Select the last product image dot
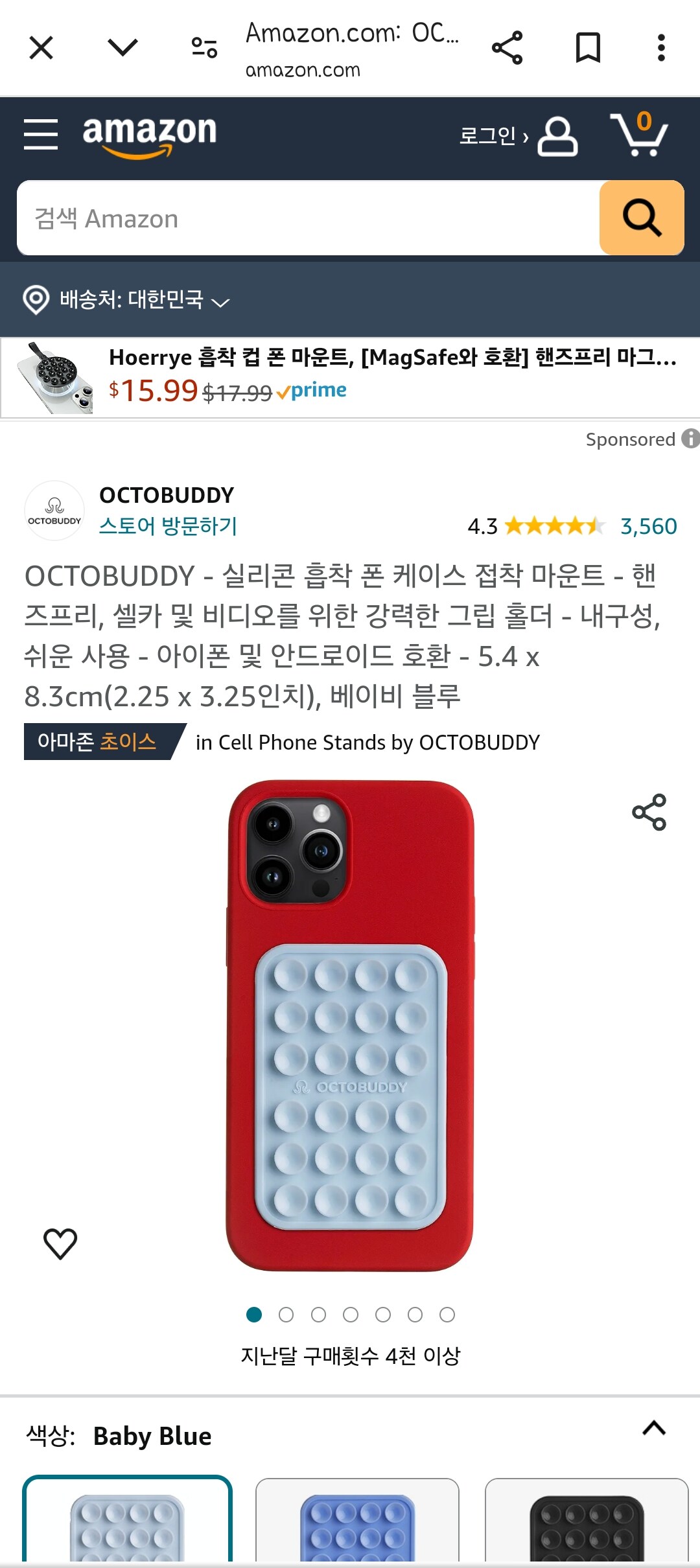Image resolution: width=700 pixels, height=1568 pixels. tap(447, 1315)
